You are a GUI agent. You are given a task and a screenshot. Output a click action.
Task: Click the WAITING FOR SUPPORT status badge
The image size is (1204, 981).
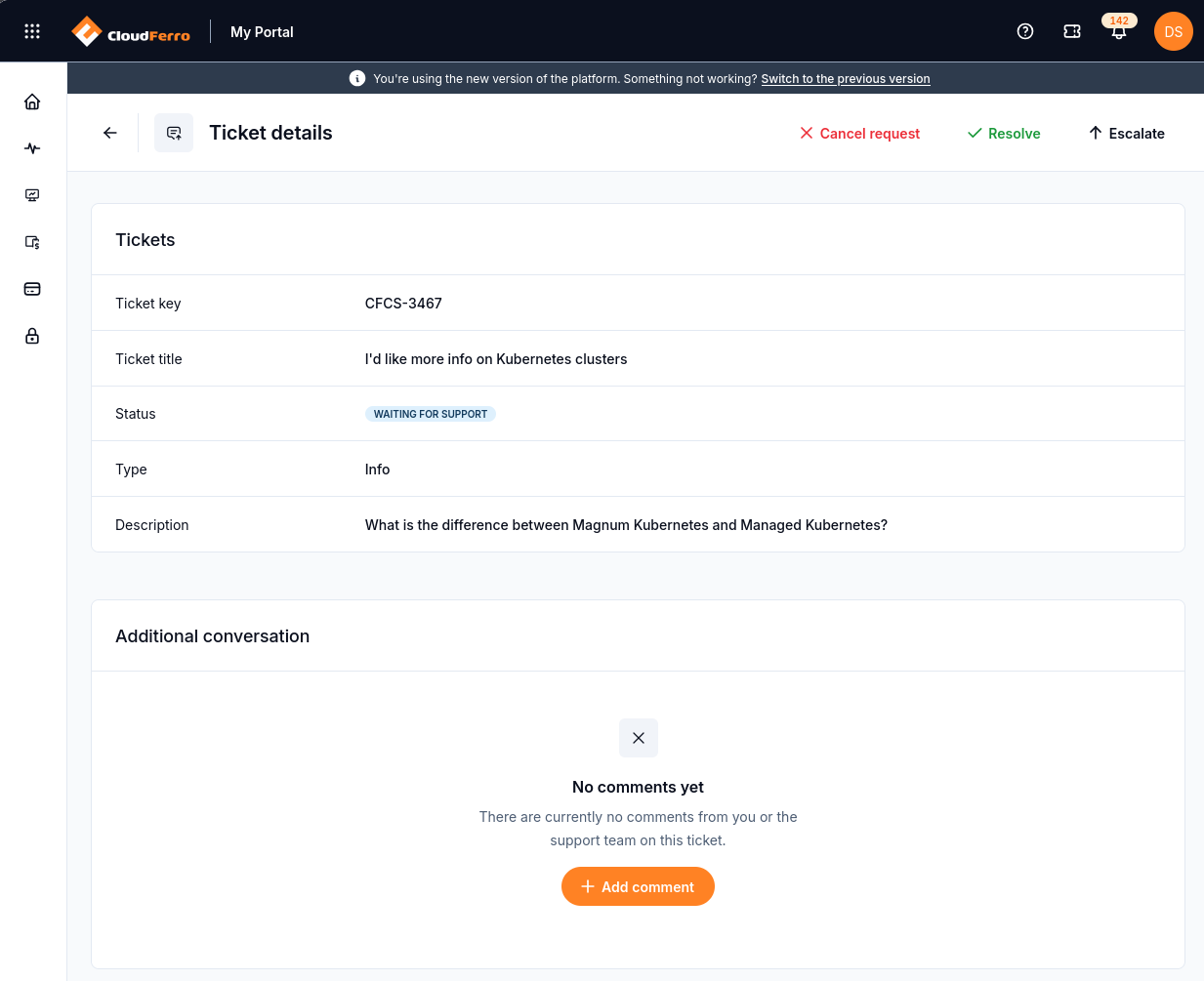[431, 414]
